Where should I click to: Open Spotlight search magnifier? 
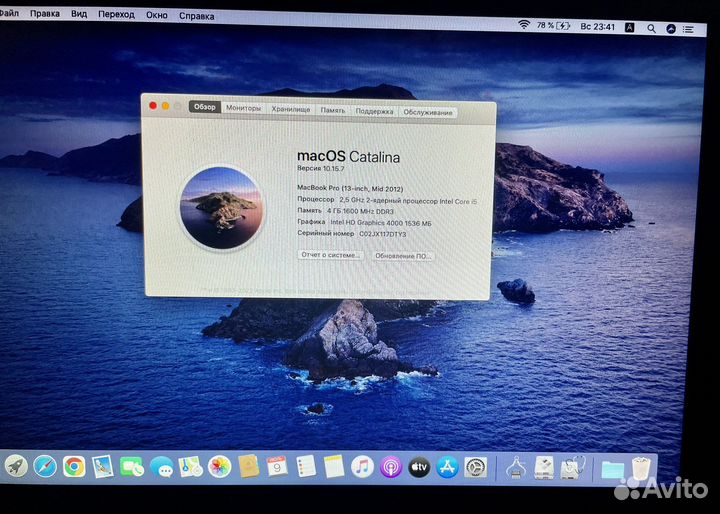click(652, 28)
